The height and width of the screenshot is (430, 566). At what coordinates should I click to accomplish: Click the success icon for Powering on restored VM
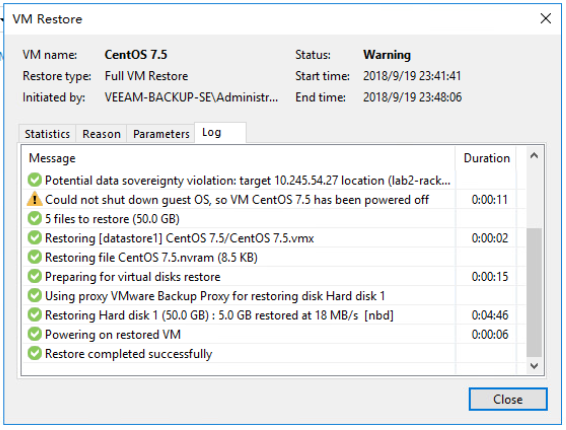tap(35, 334)
